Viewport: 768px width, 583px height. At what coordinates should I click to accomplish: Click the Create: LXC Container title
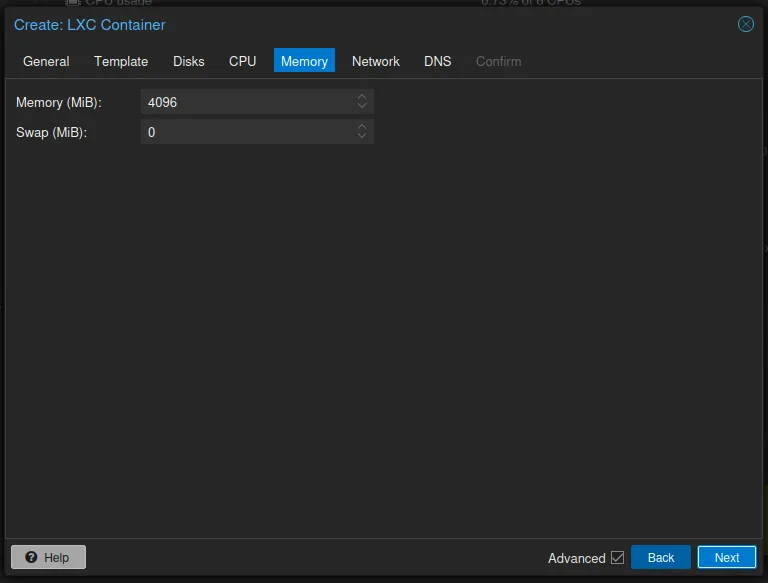pos(90,24)
